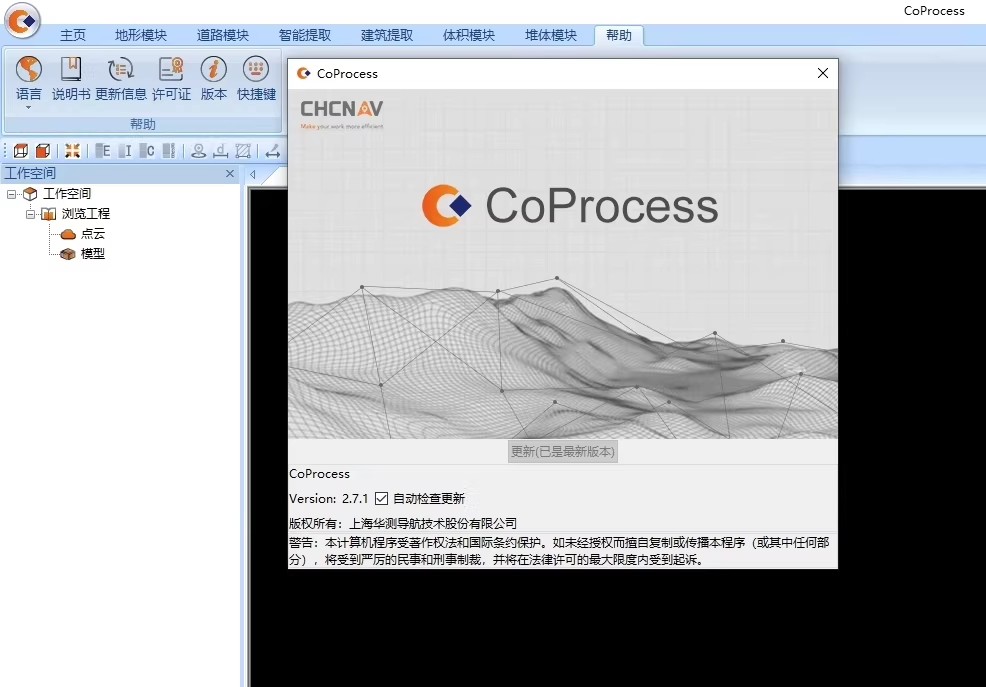Switch to the 体积模块 ribbon tab

click(x=468, y=35)
